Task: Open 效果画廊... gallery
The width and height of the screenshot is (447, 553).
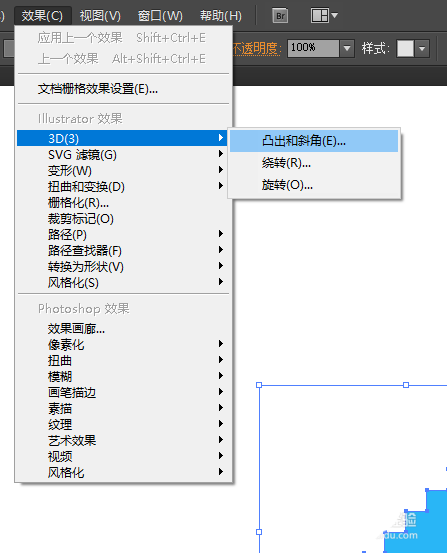Action: [x=123, y=329]
